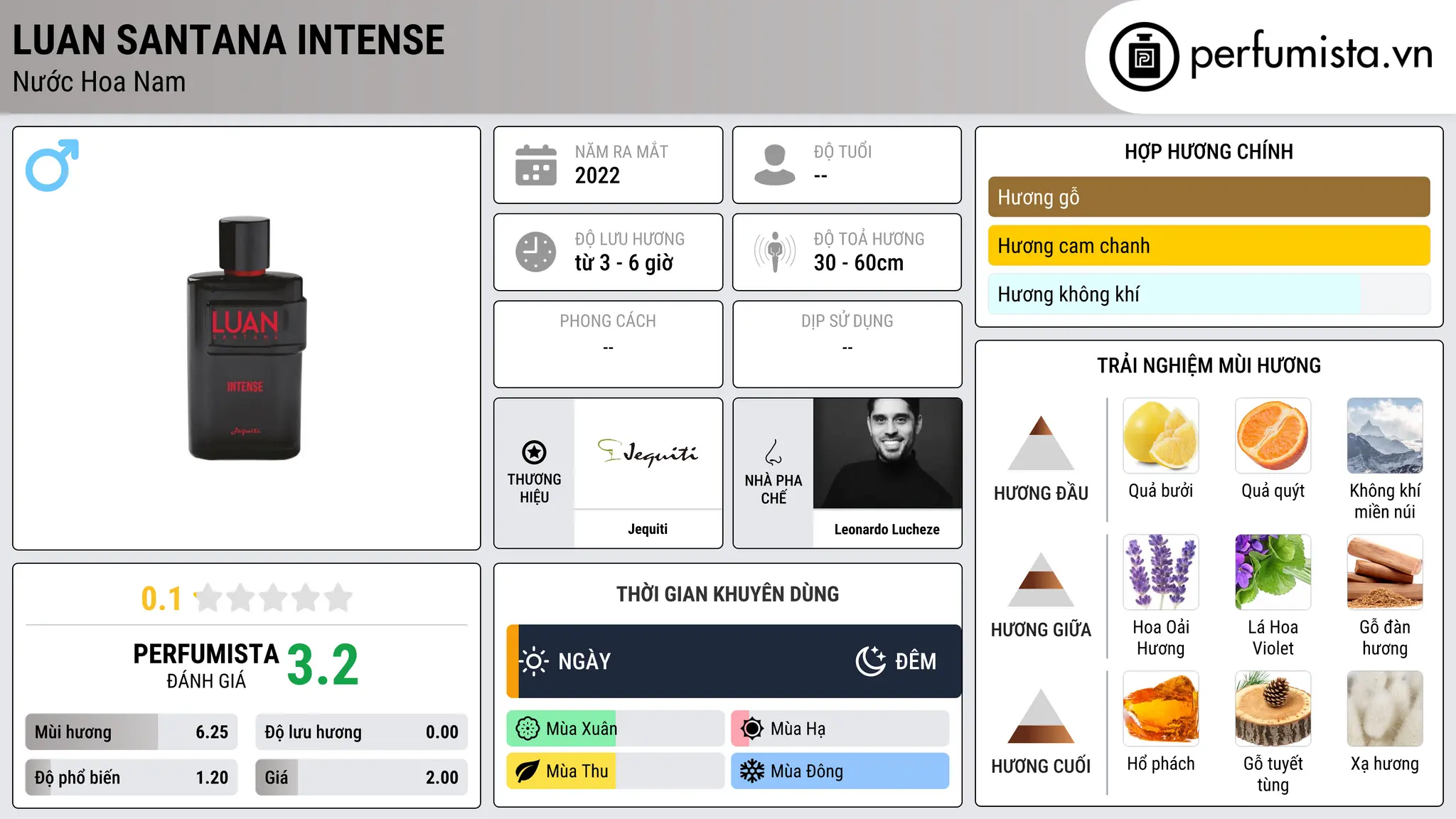The height and width of the screenshot is (819, 1456).
Task: Click the flower icon for Mùa Xuân
Action: click(x=528, y=729)
